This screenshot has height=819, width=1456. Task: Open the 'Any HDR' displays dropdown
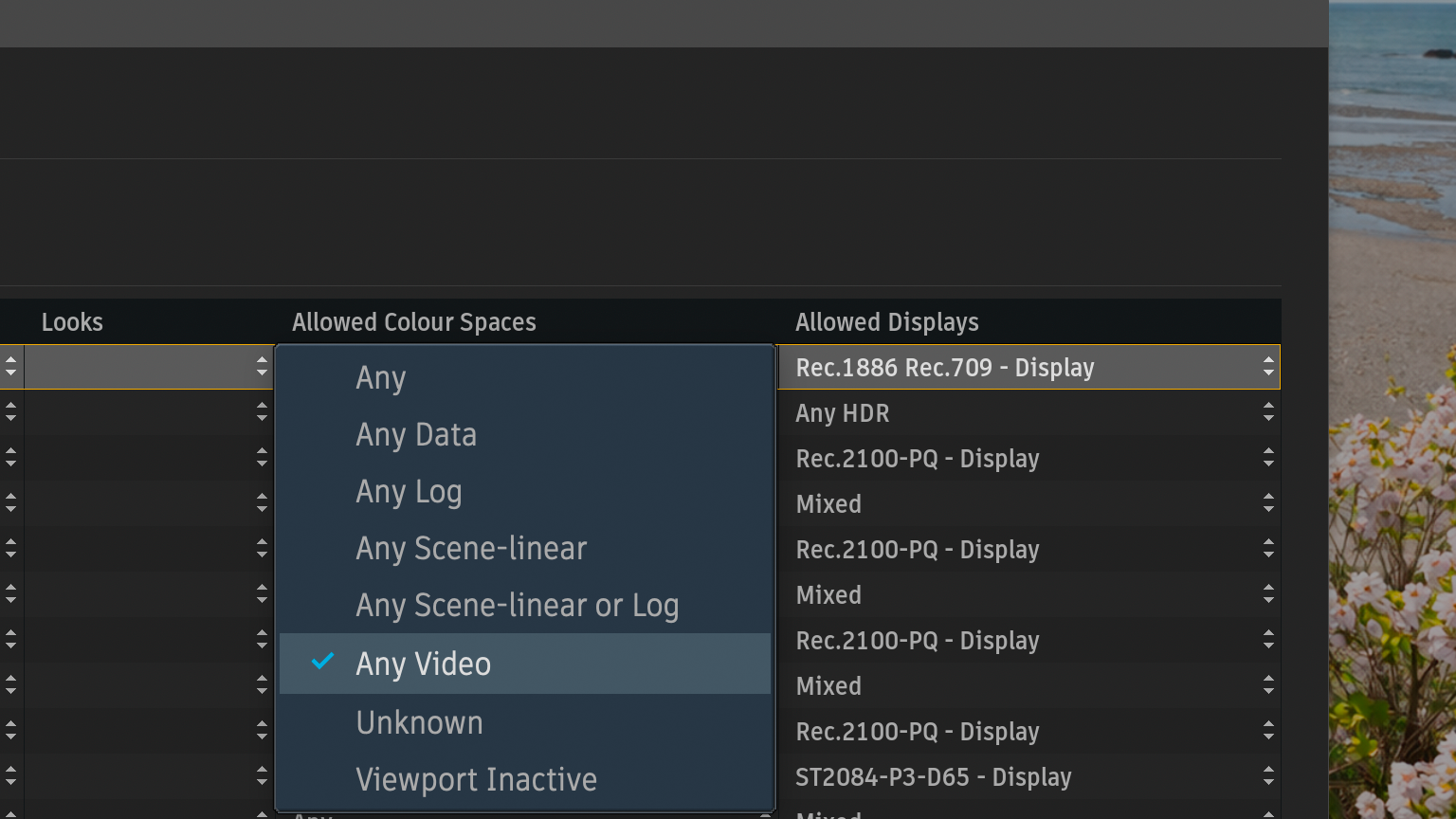[1028, 413]
